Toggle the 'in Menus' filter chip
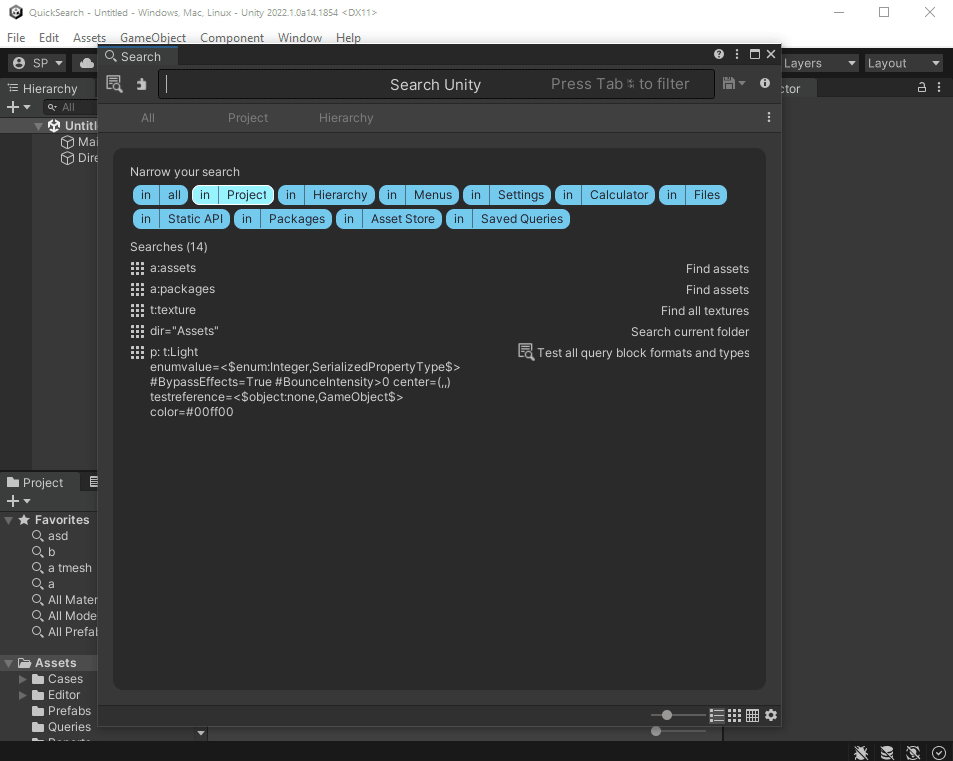Viewport: 953px width, 761px height. click(419, 195)
